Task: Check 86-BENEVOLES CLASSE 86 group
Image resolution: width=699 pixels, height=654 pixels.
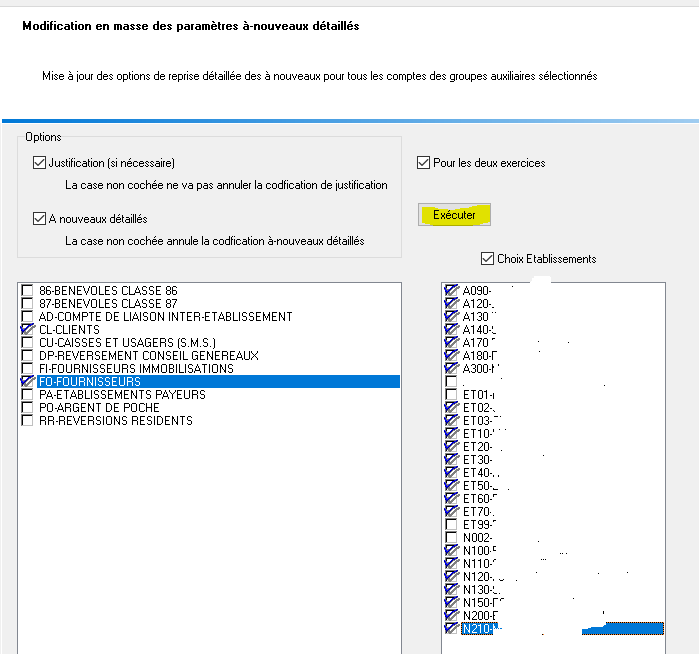Action: [x=27, y=291]
